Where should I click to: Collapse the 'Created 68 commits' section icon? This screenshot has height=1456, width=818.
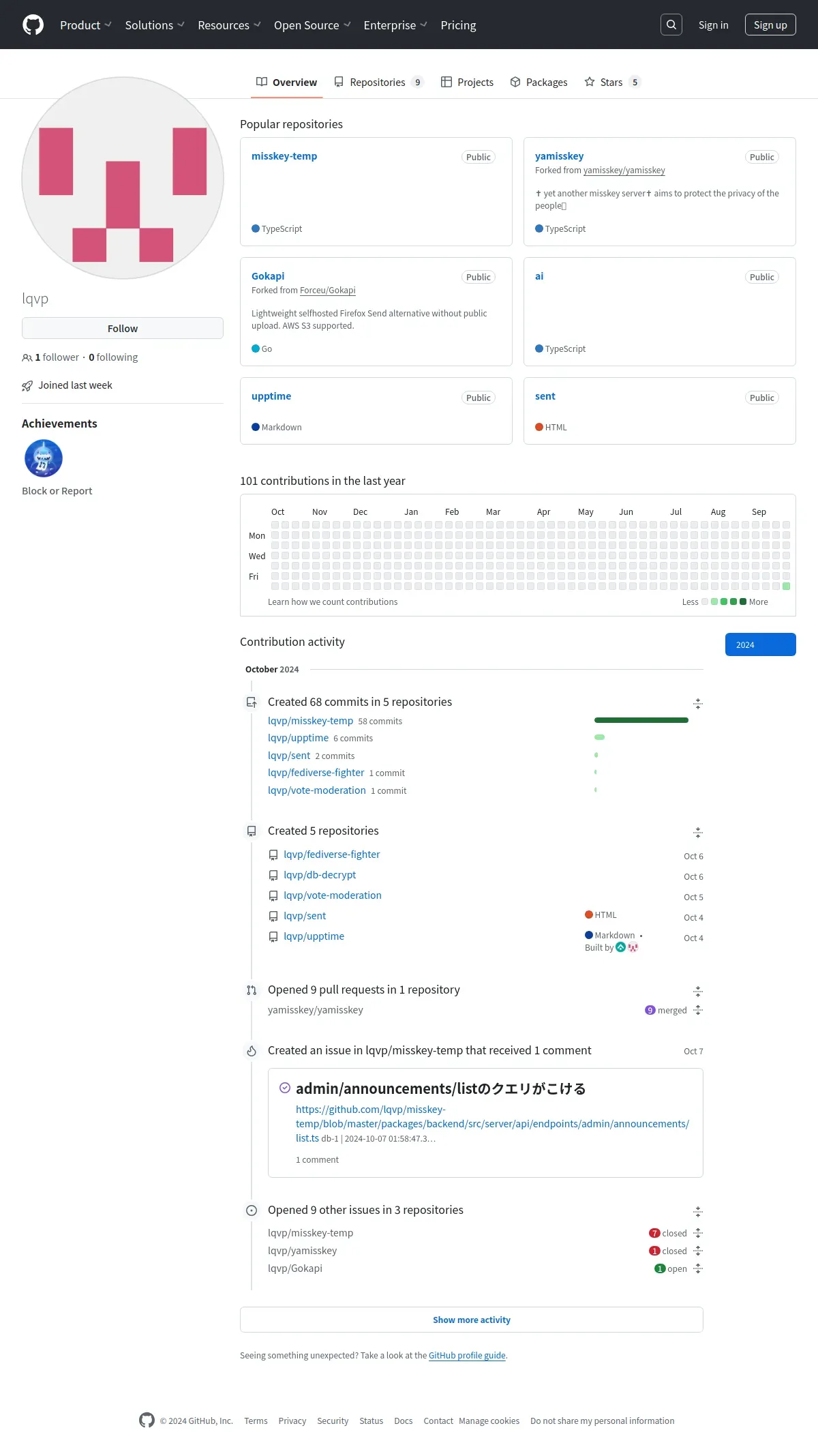tap(698, 703)
